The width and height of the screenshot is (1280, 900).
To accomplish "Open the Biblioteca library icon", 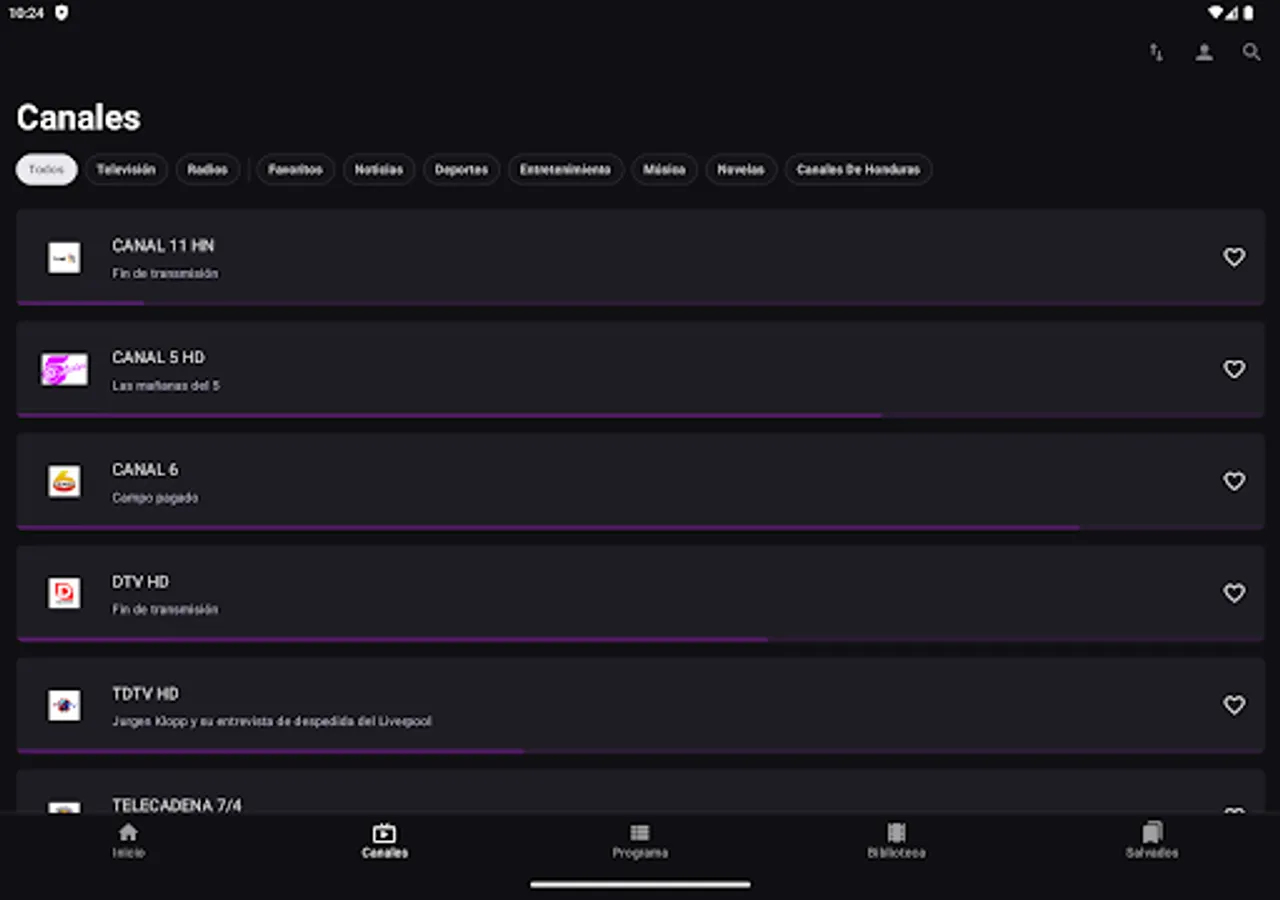I will coord(896,838).
